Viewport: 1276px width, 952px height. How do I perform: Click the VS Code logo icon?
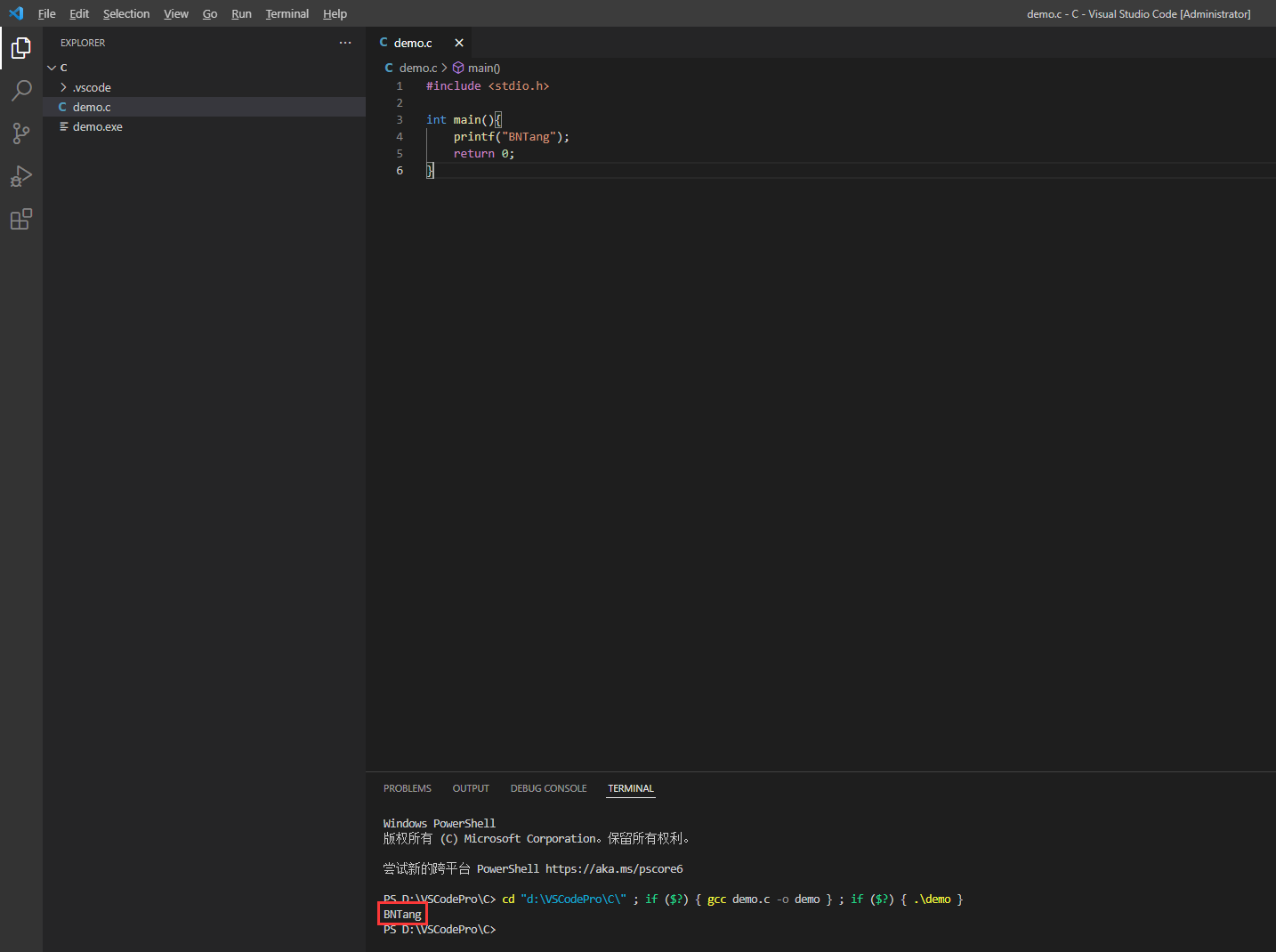tap(16, 13)
